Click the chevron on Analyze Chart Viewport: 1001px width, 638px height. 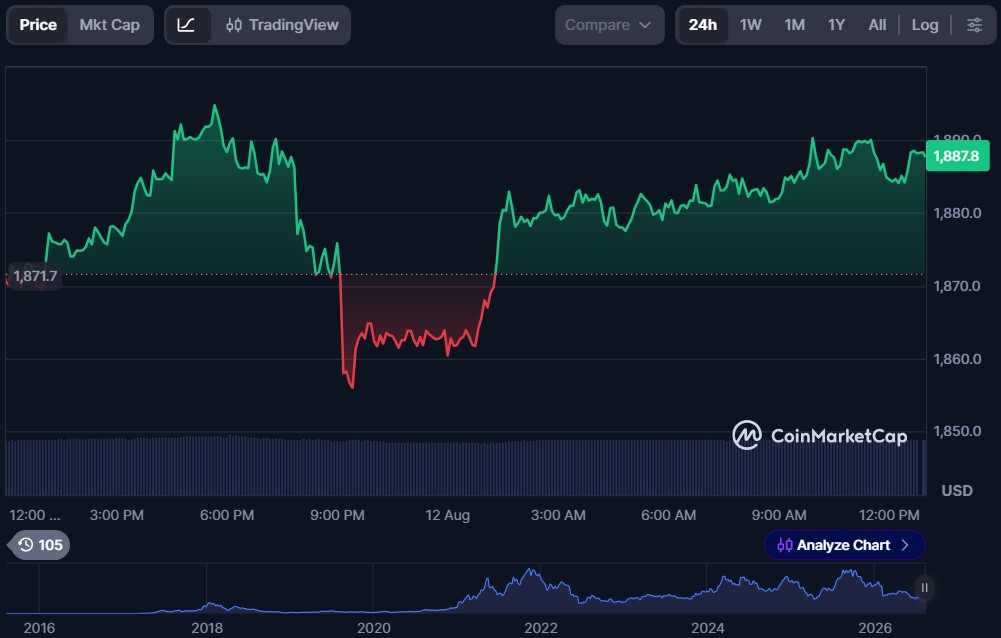[905, 545]
